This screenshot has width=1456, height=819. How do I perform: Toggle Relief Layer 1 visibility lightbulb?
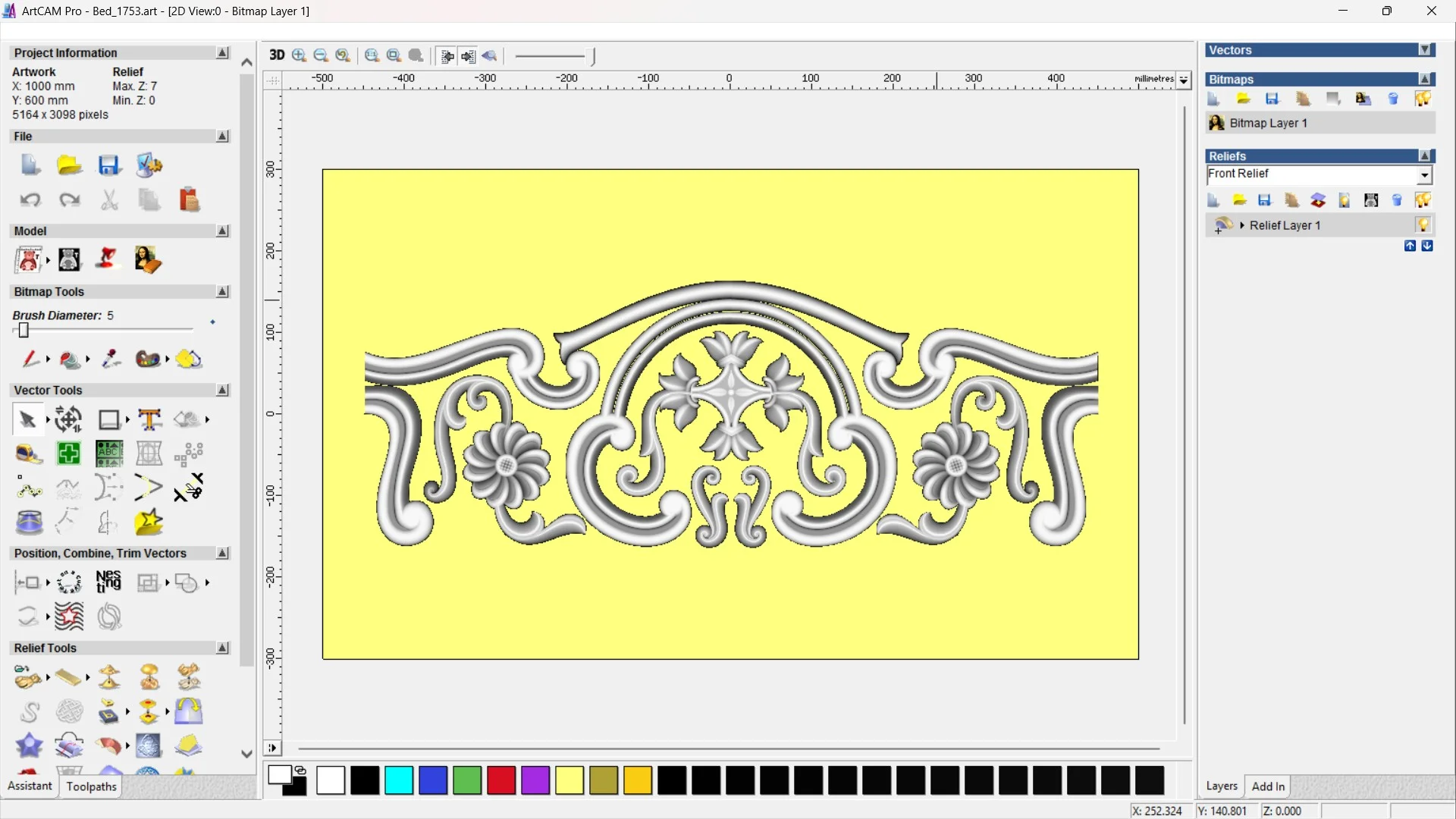coord(1423,225)
